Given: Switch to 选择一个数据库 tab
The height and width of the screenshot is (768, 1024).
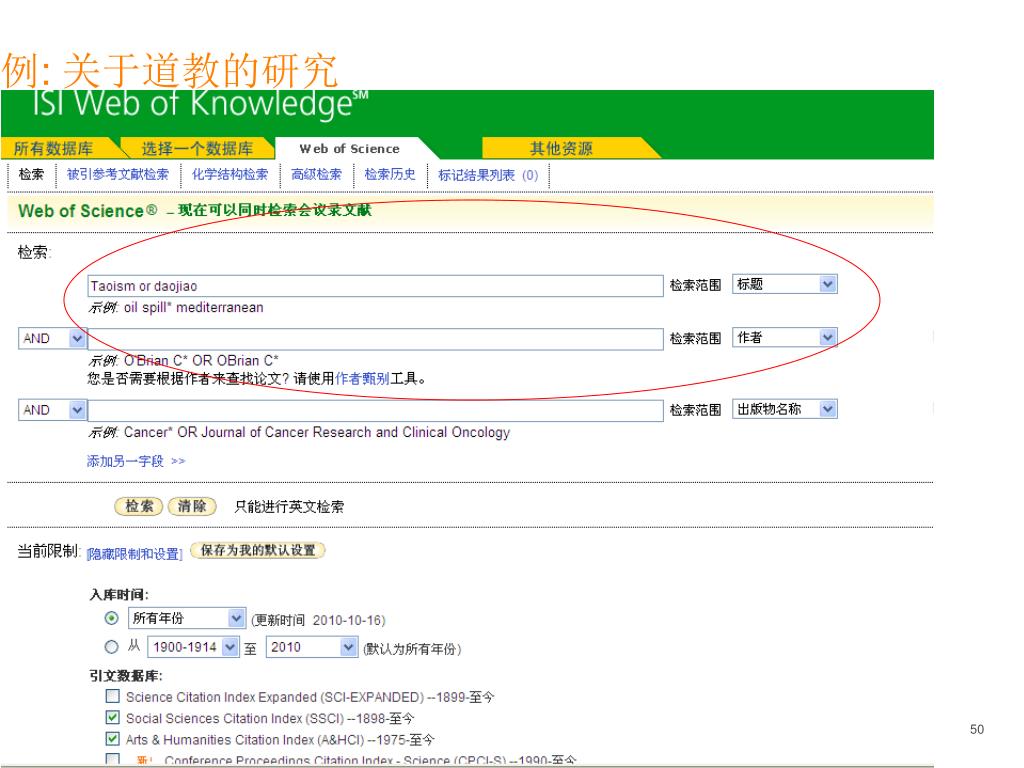Looking at the screenshot, I should pyautogui.click(x=197, y=148).
